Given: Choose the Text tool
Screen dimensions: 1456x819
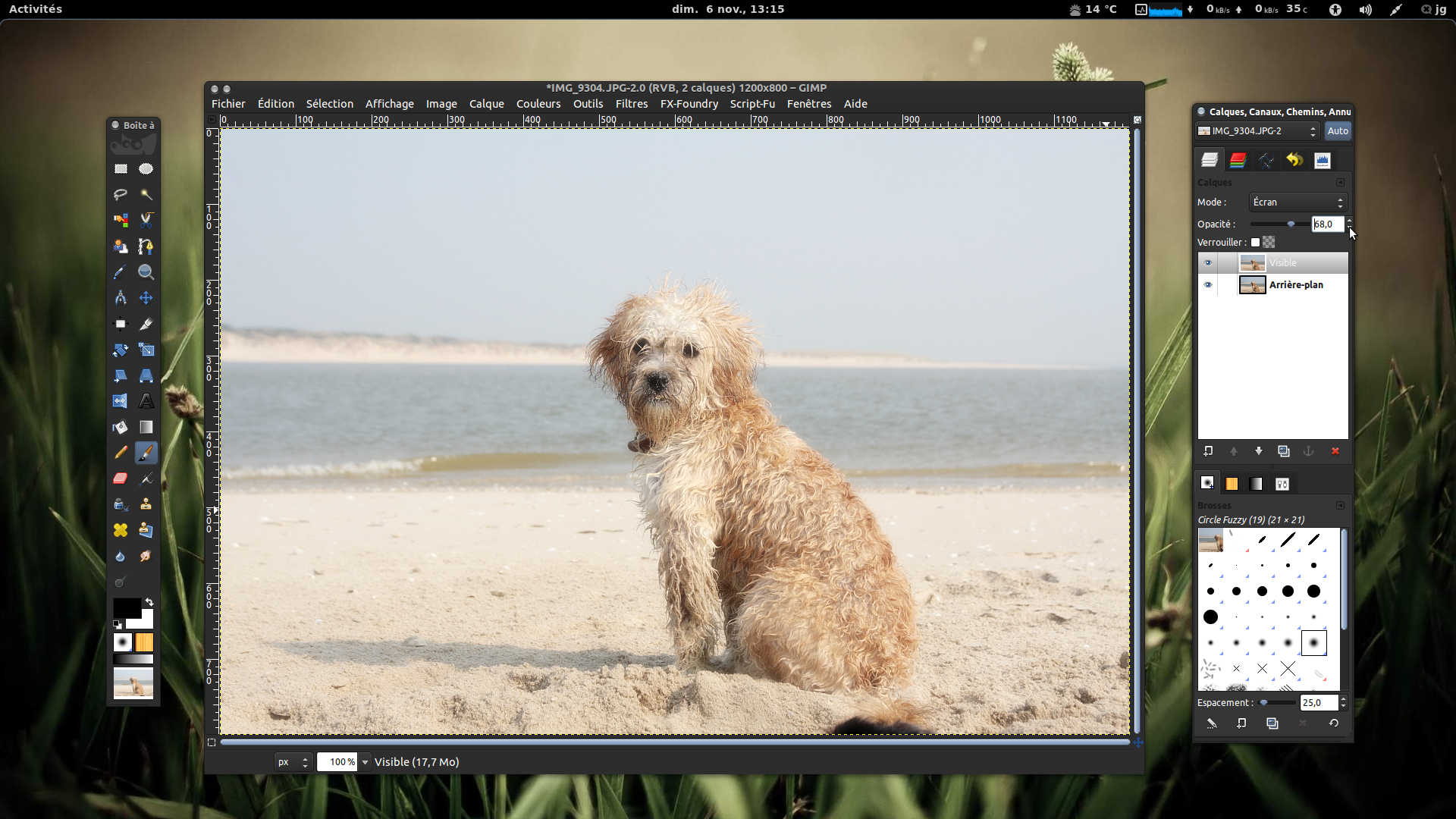Looking at the screenshot, I should pyautogui.click(x=146, y=401).
